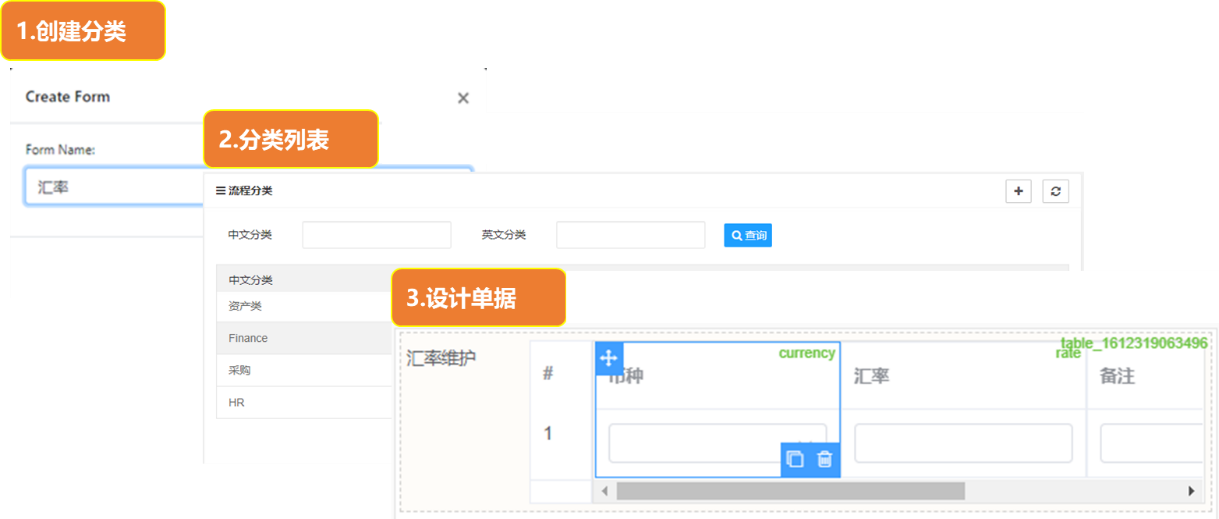The width and height of the screenshot is (1219, 519).
Task: Click the move handle on currency column
Action: point(609,358)
